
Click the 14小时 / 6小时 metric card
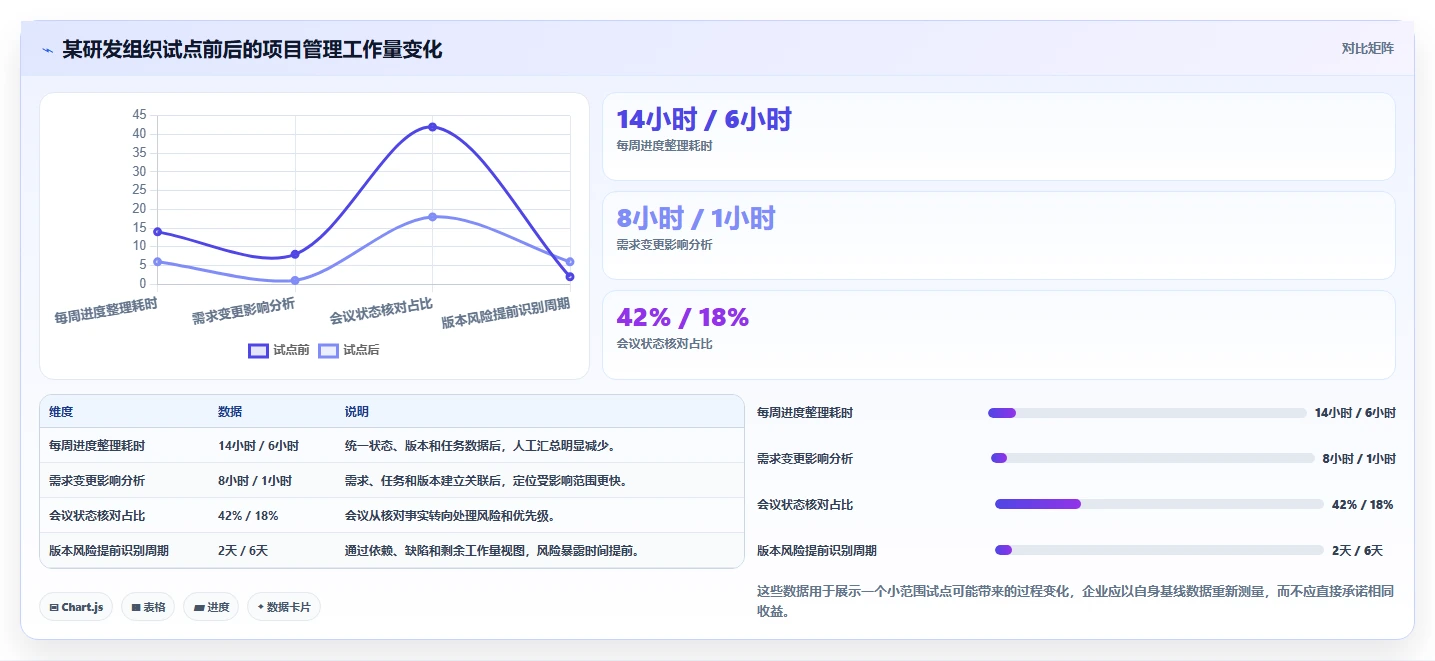point(998,137)
